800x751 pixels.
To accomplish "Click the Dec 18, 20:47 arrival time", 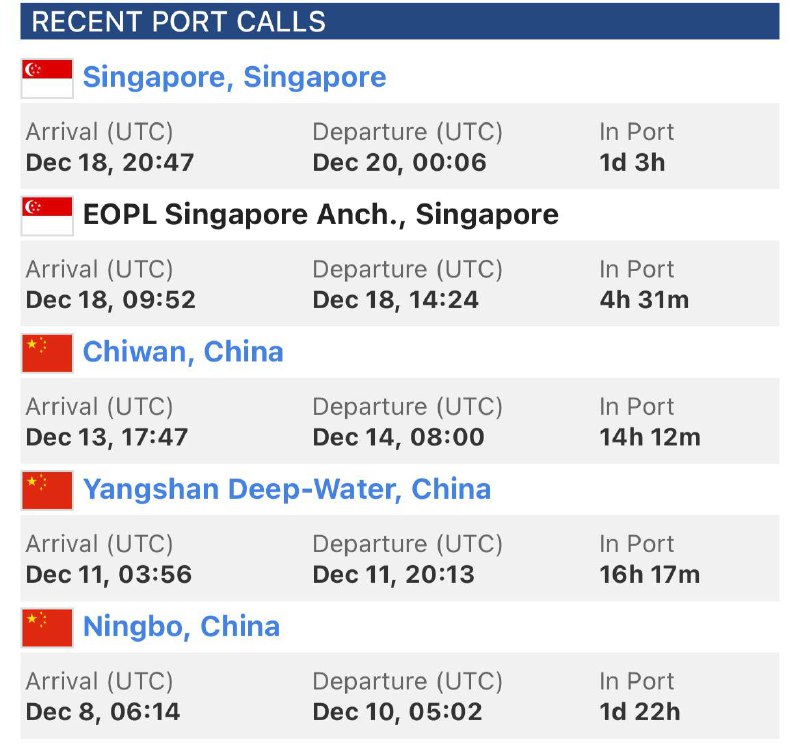I will coord(110,162).
